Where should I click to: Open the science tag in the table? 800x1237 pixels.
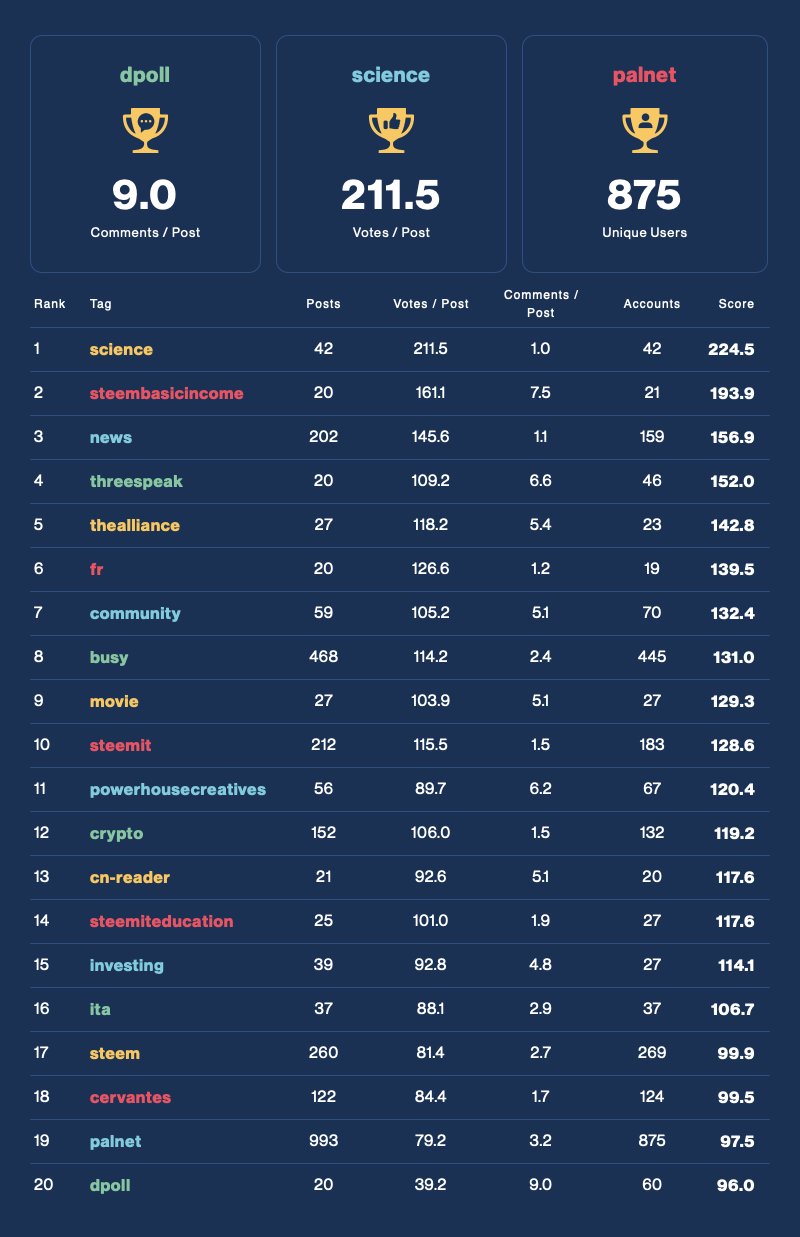[x=121, y=349]
